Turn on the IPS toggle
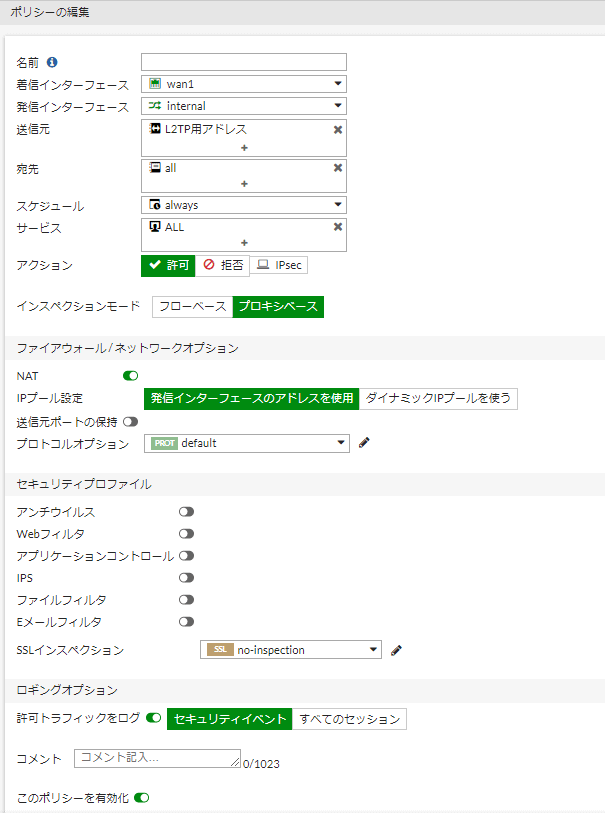Screen dimensions: 605x813 pos(186,578)
